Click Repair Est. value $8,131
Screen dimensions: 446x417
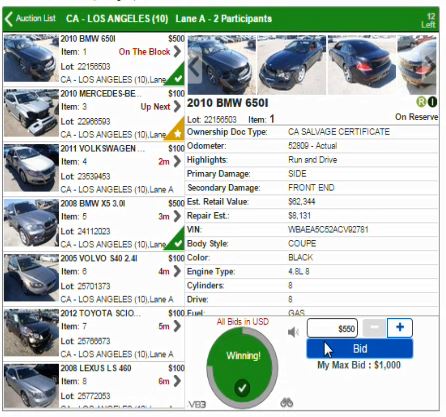[x=299, y=216]
